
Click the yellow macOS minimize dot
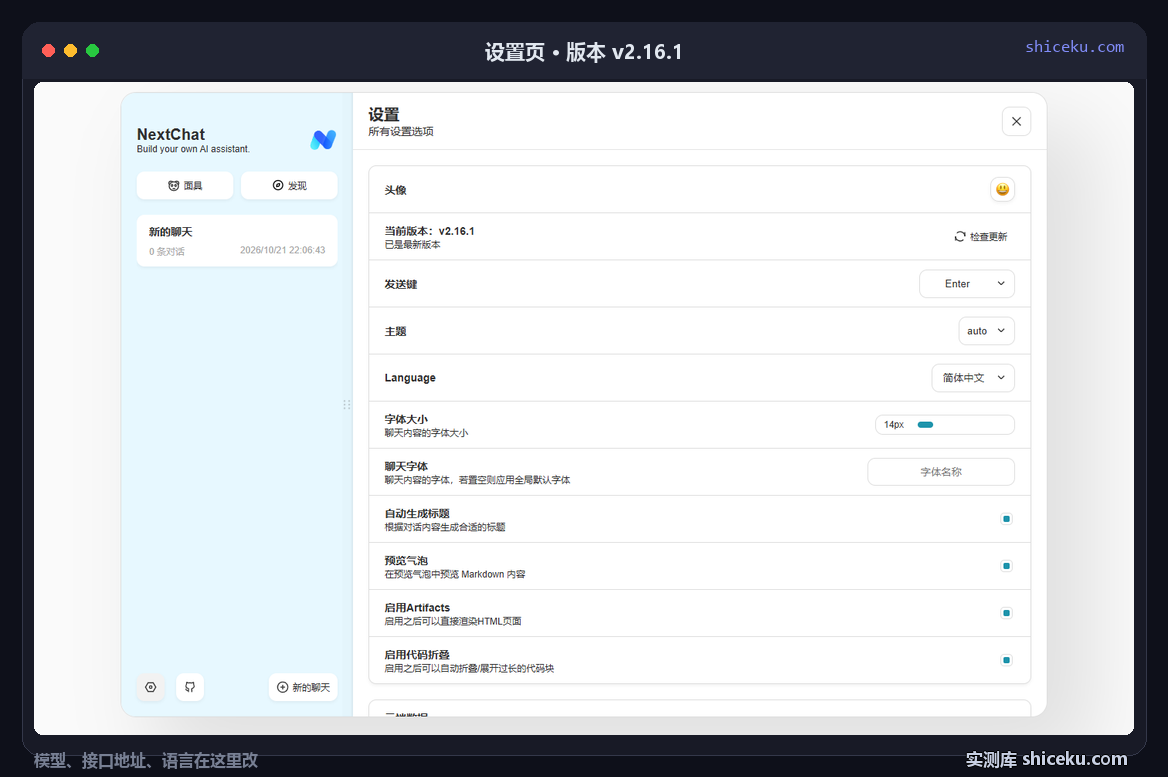point(70,51)
